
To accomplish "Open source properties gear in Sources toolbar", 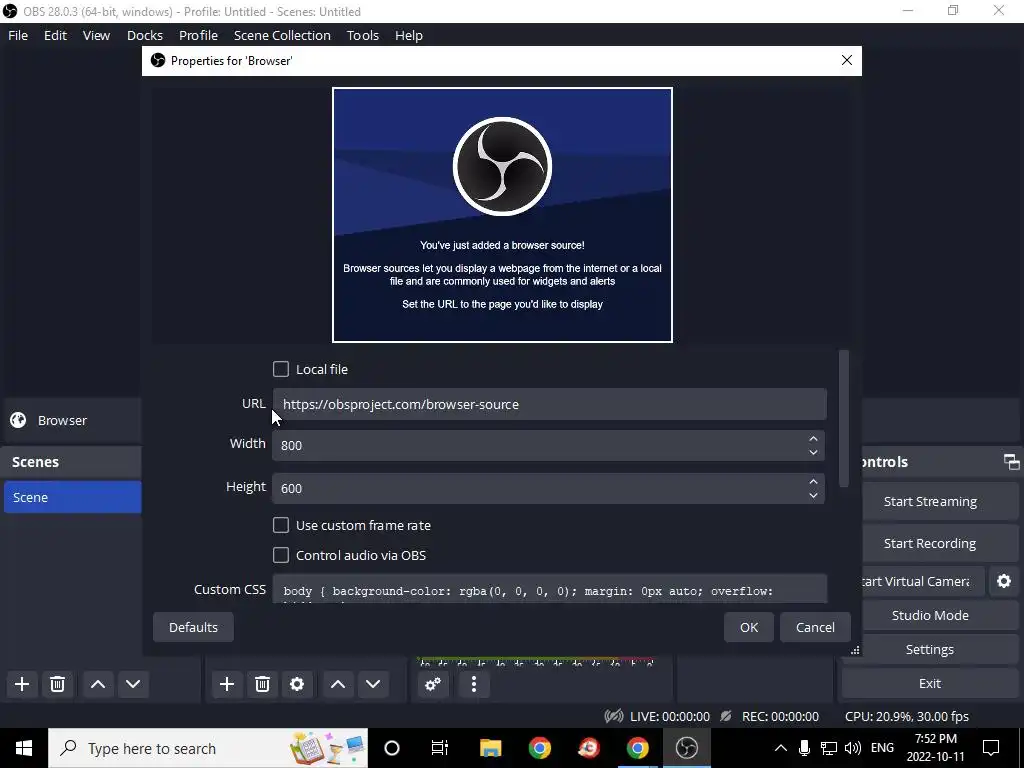I will 297,684.
